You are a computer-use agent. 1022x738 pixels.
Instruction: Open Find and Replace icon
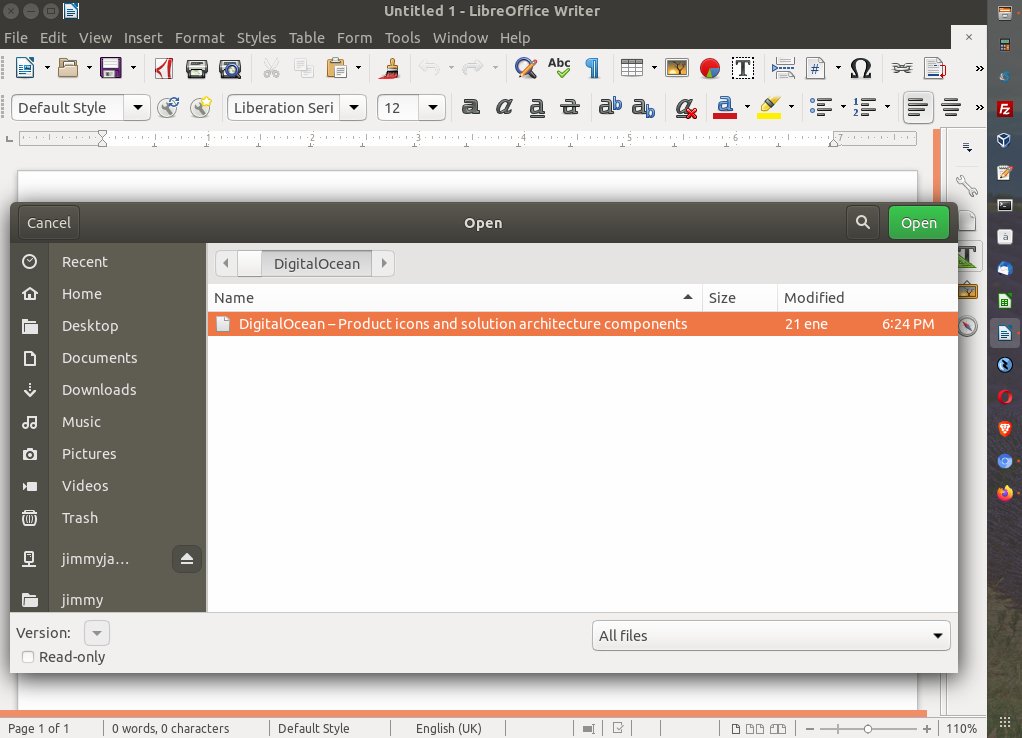coord(525,68)
